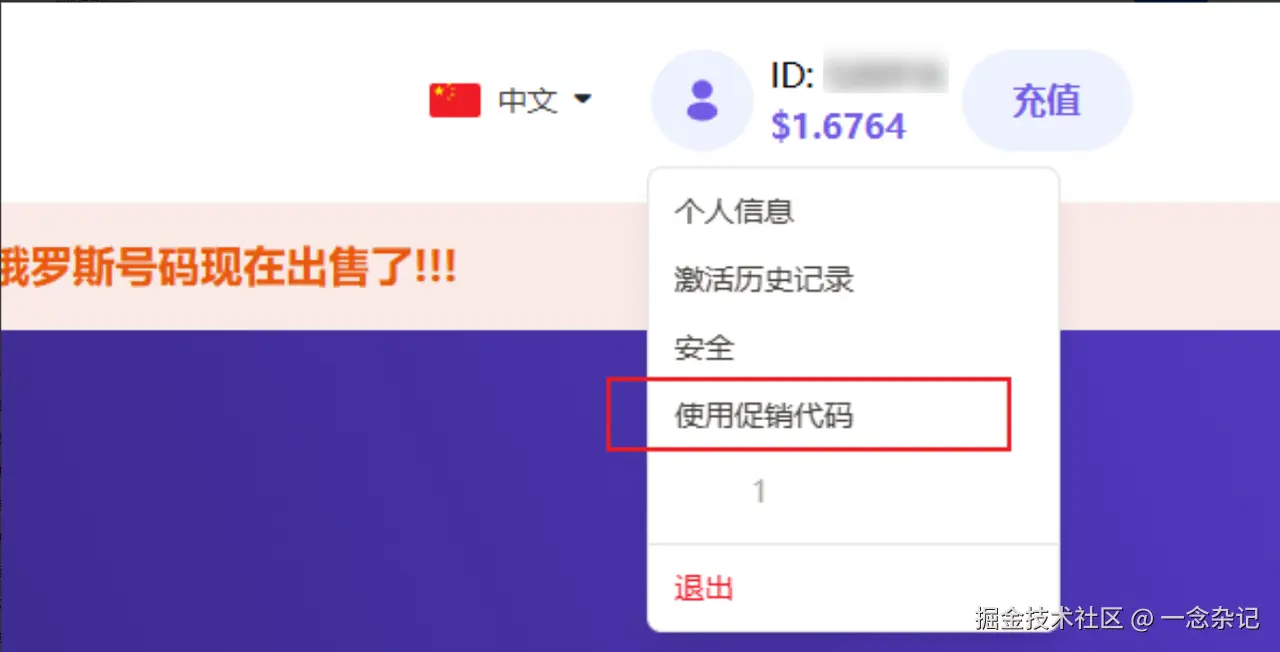The height and width of the screenshot is (652, 1280).
Task: Click the purple hero section background
Action: [320, 490]
